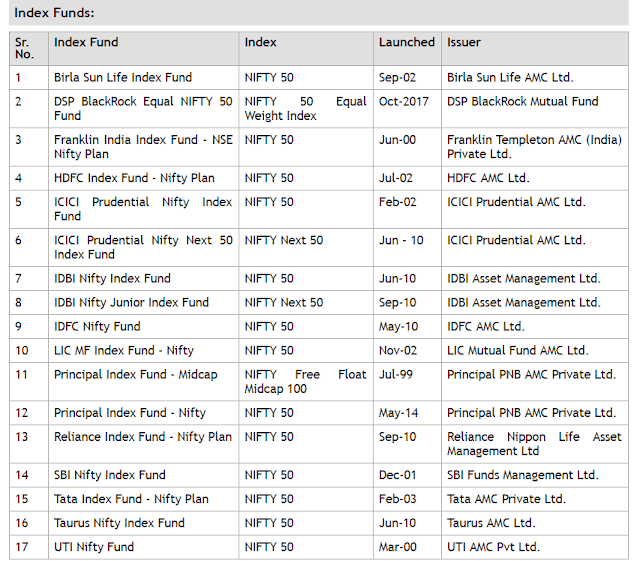640x561 pixels.
Task: Click the 'May-10' launch date
Action: coord(398,327)
